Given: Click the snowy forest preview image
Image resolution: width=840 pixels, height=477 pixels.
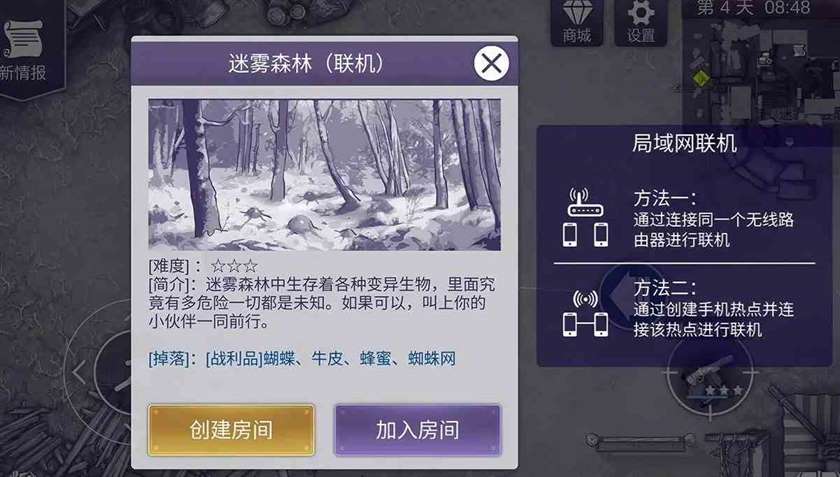Looking at the screenshot, I should (325, 175).
